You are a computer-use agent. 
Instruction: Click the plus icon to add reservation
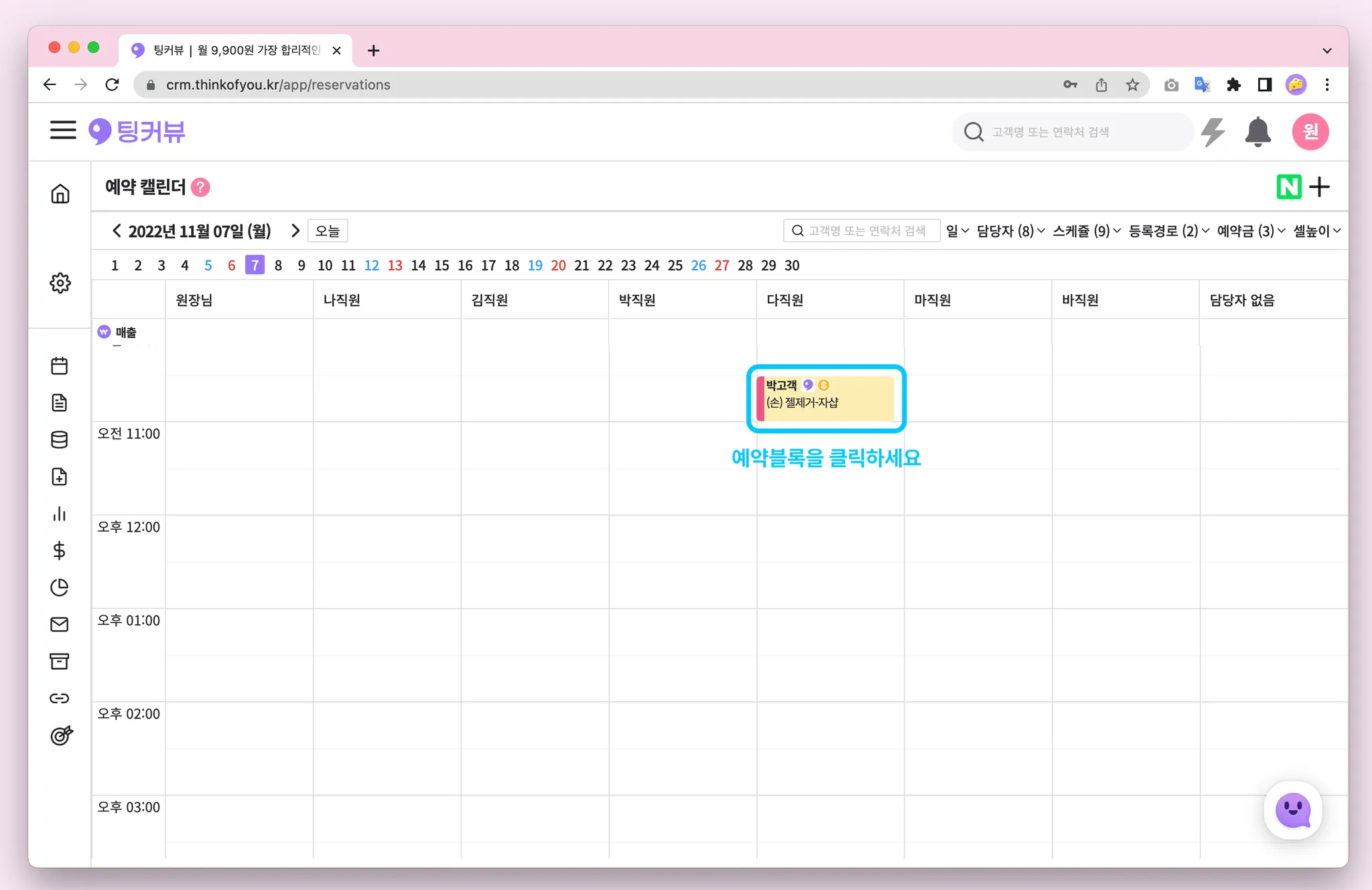coord(1319,187)
